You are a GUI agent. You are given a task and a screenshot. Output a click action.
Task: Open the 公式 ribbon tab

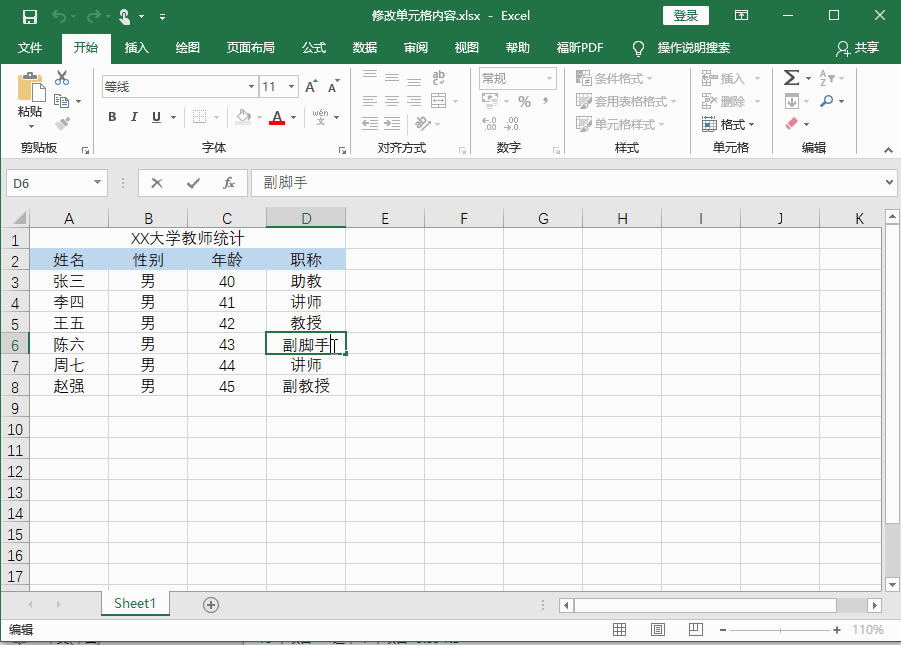314,47
